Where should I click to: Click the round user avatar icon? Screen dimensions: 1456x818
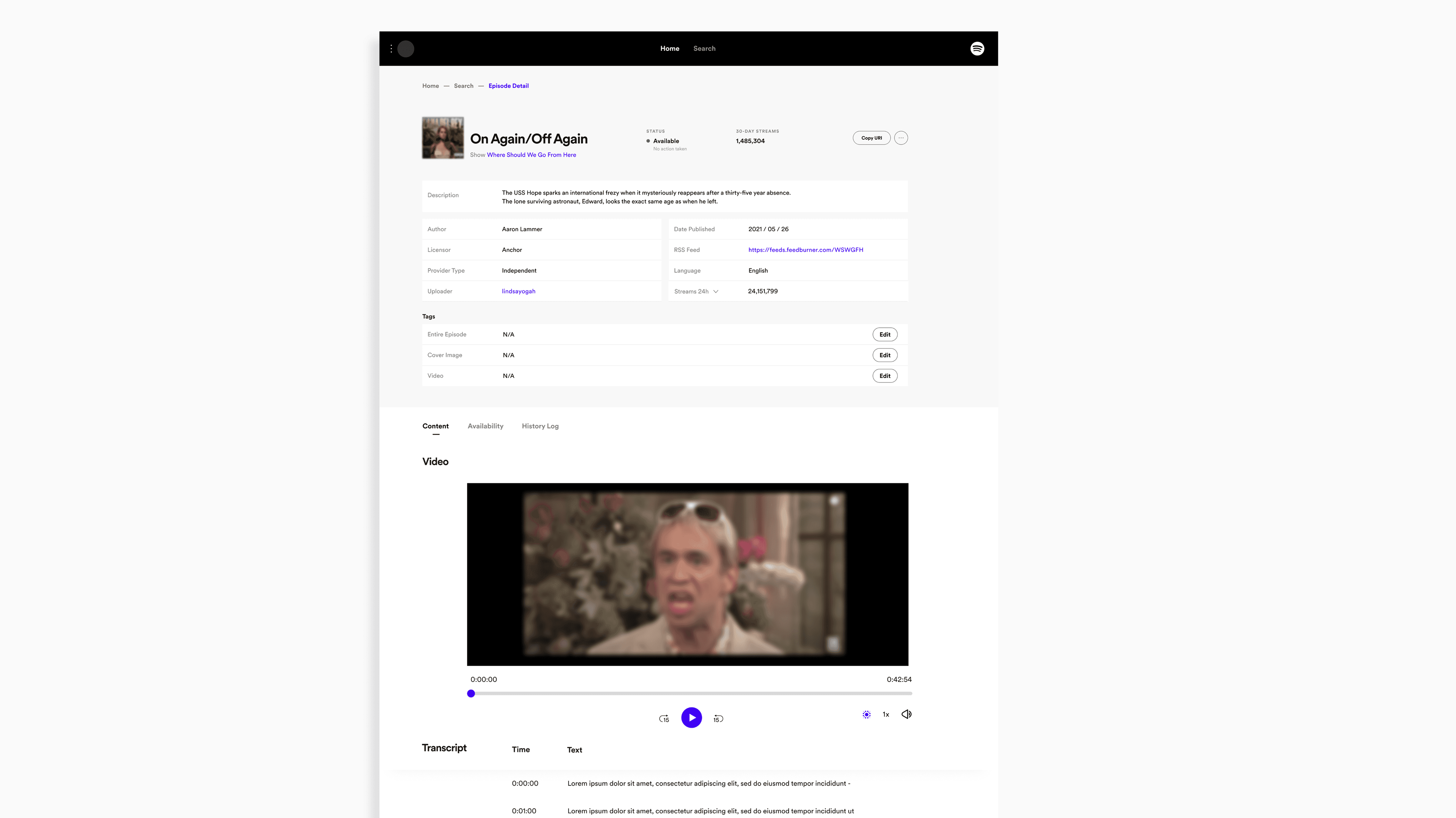(x=406, y=49)
